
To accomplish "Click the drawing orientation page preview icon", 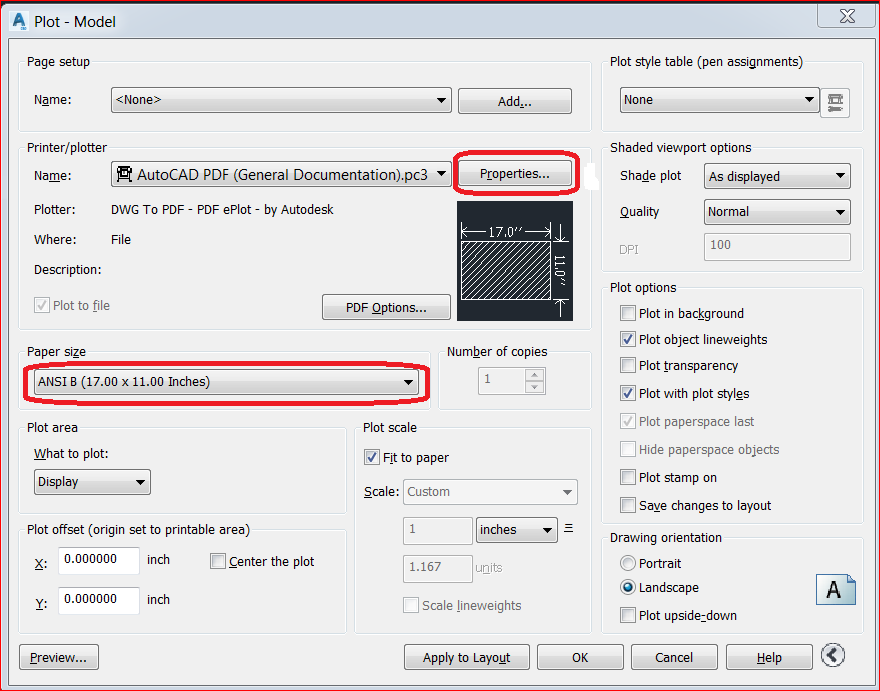I will click(x=836, y=590).
